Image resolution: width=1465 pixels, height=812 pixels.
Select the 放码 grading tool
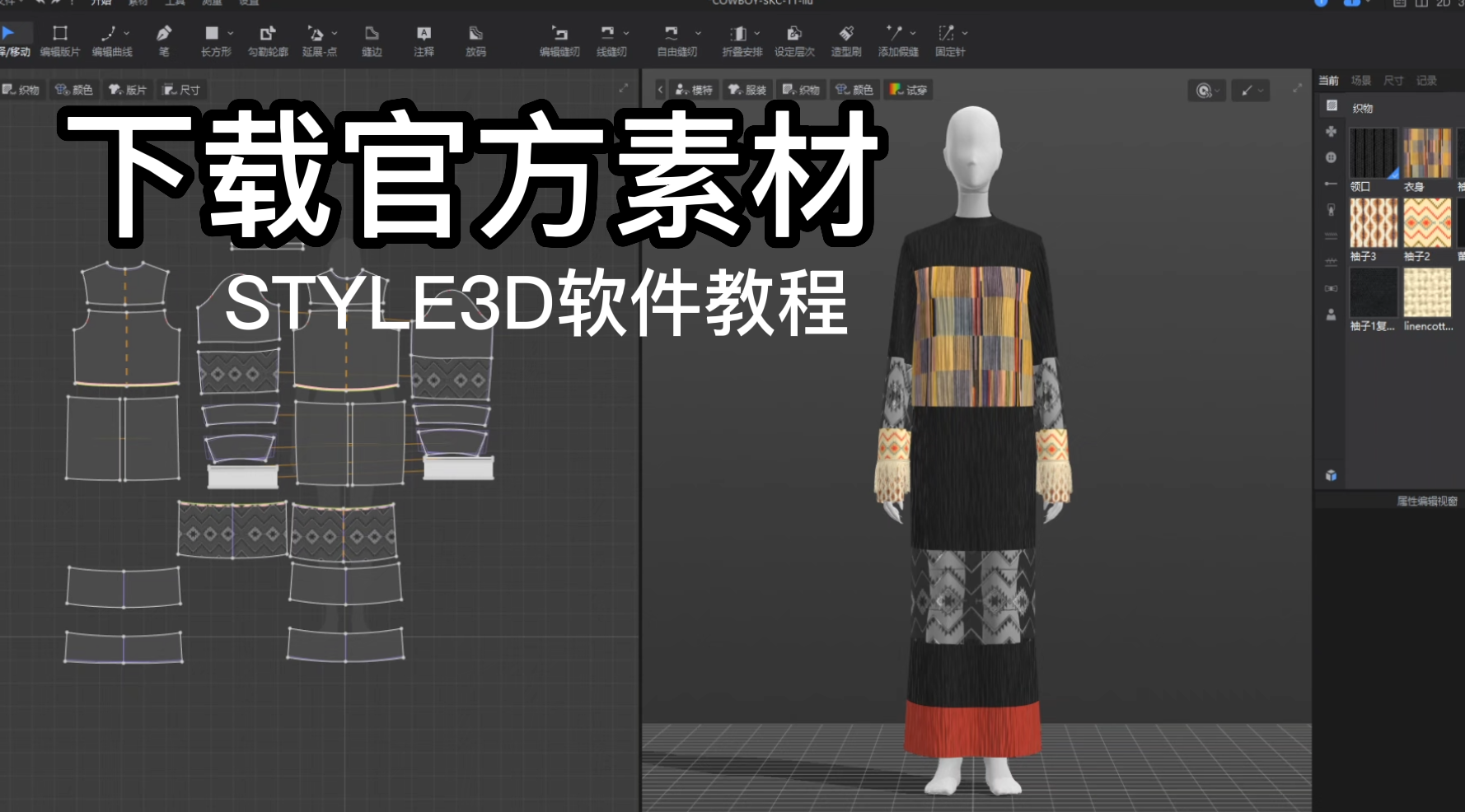(x=475, y=40)
